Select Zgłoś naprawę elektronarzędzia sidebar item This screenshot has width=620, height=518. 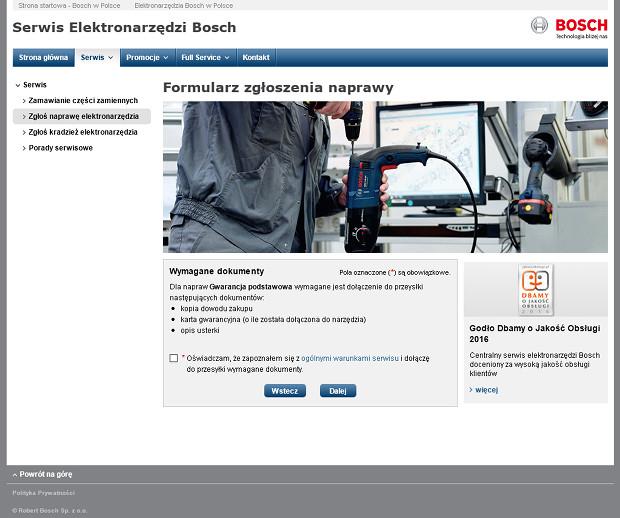tap(81, 116)
